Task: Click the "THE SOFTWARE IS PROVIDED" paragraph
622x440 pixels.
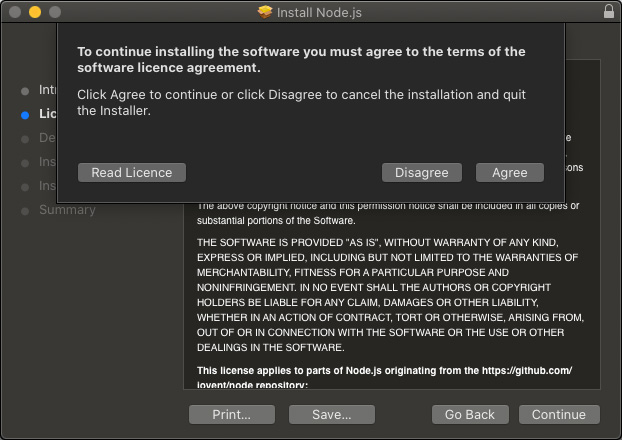Action: click(x=388, y=295)
